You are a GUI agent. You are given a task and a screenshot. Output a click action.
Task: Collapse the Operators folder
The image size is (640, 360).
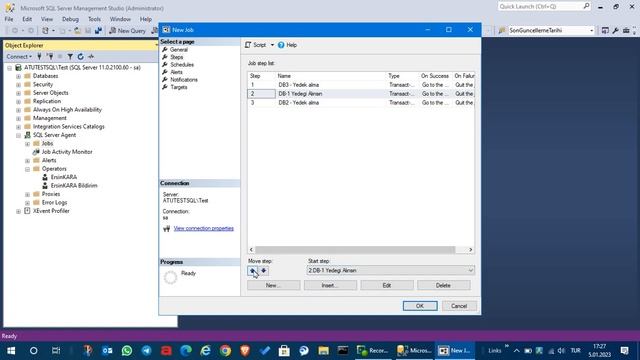[27, 169]
